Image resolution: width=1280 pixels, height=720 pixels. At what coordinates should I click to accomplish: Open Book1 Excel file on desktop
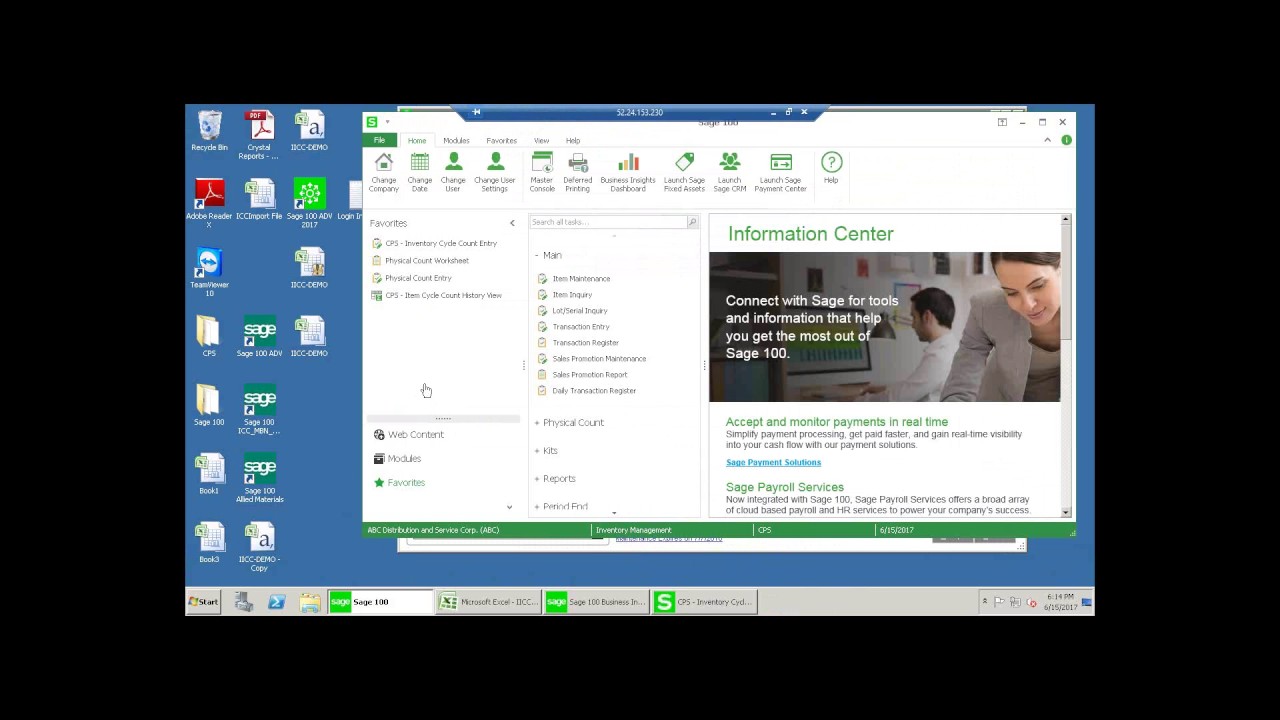[x=209, y=474]
